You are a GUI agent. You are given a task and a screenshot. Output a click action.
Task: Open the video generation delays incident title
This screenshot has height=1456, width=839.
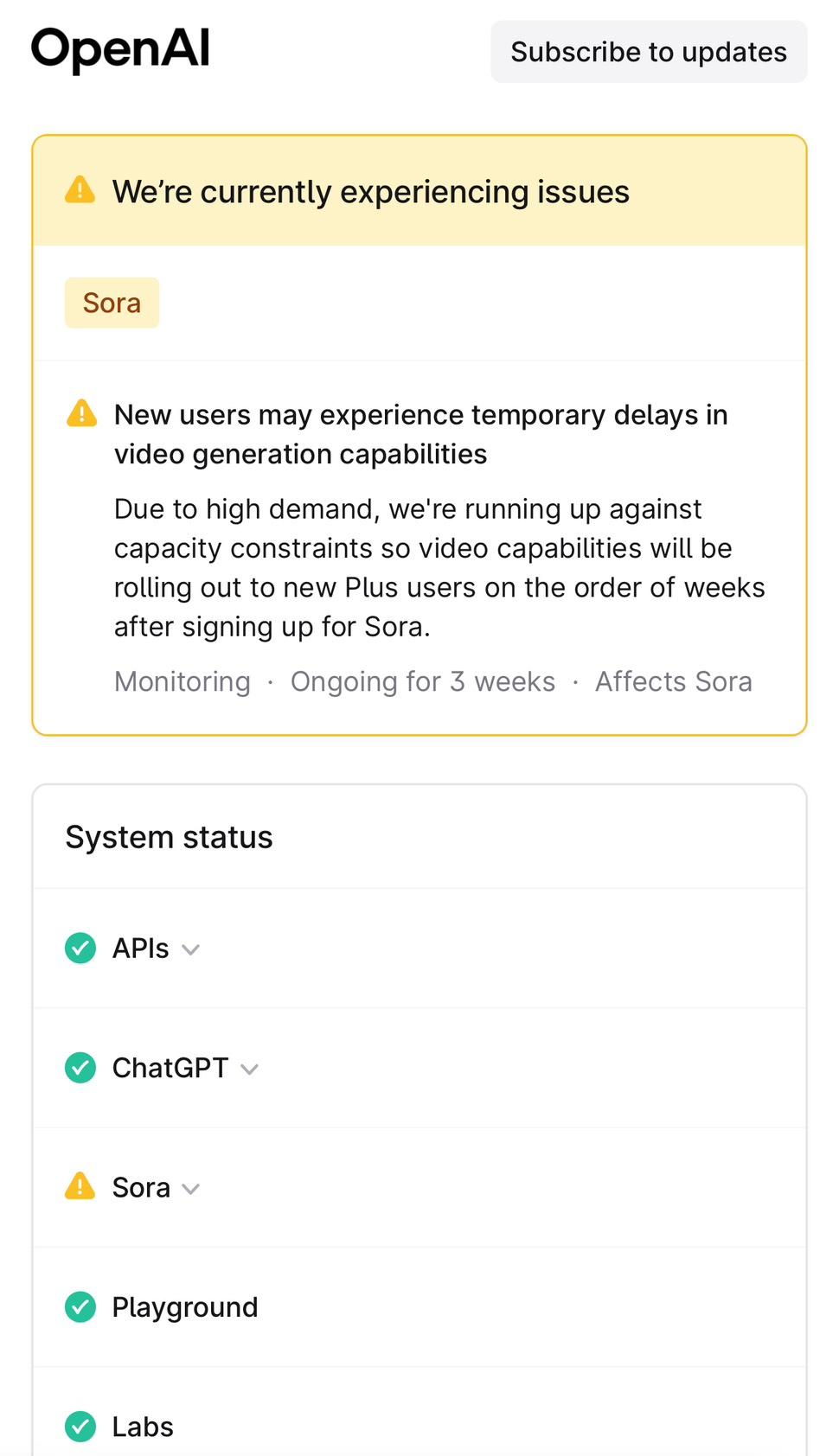(420, 434)
